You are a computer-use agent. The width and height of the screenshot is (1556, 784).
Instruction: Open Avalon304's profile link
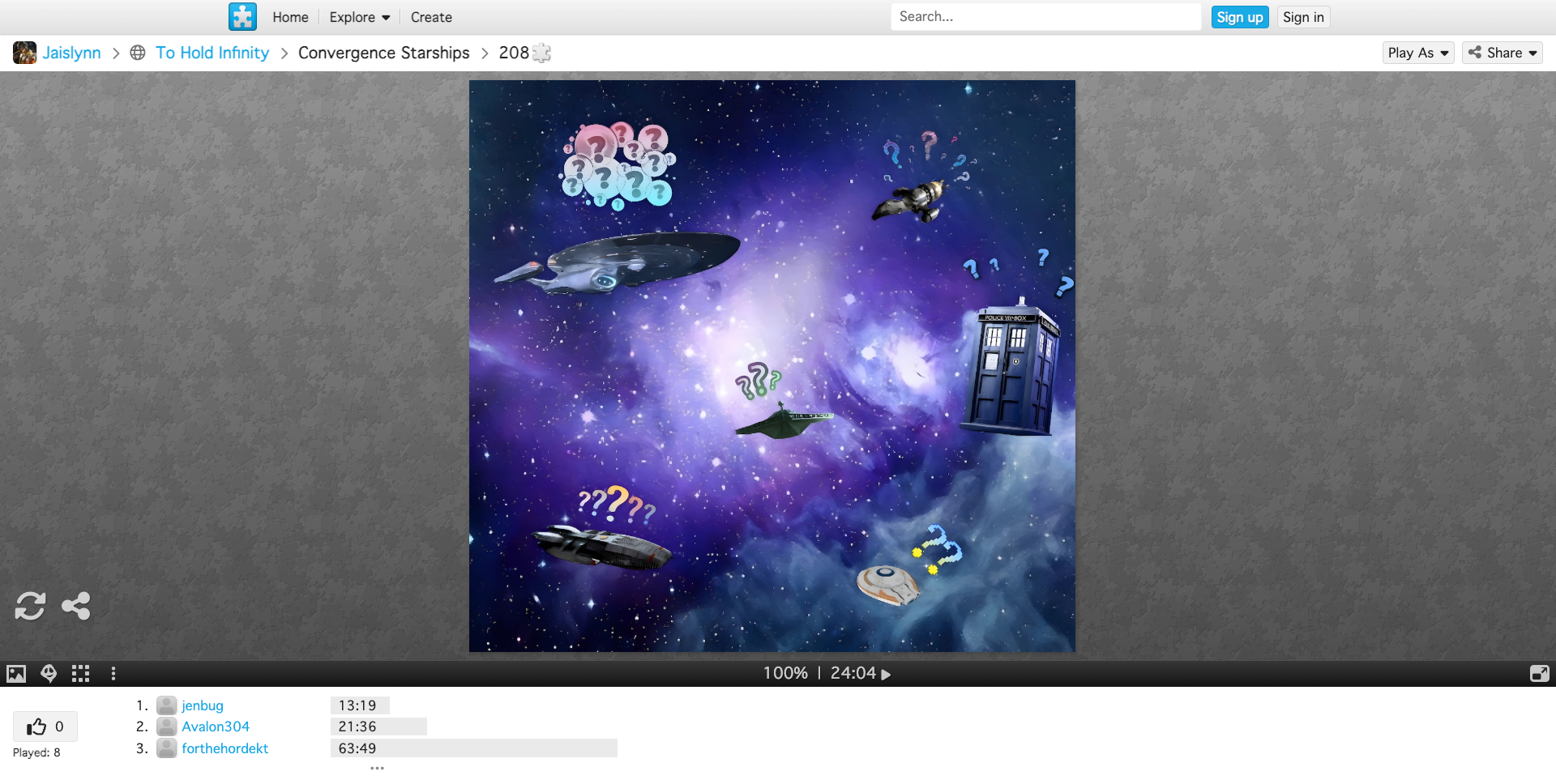pos(216,726)
